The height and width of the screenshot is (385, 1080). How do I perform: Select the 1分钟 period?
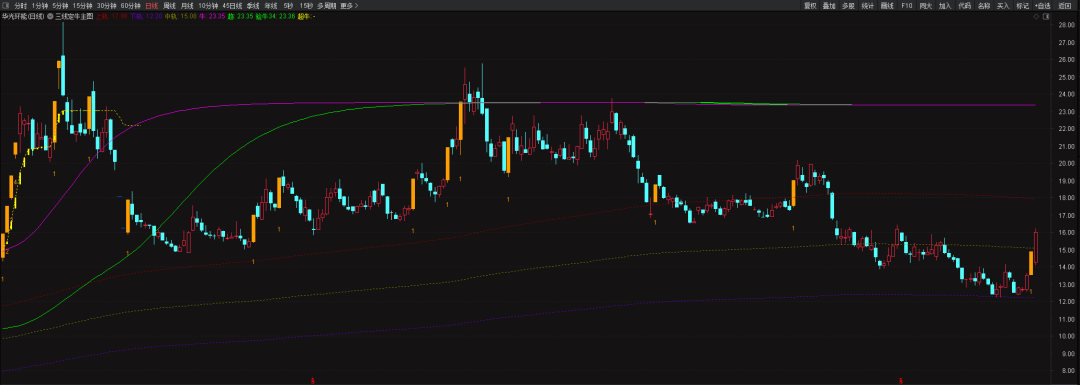click(40, 6)
